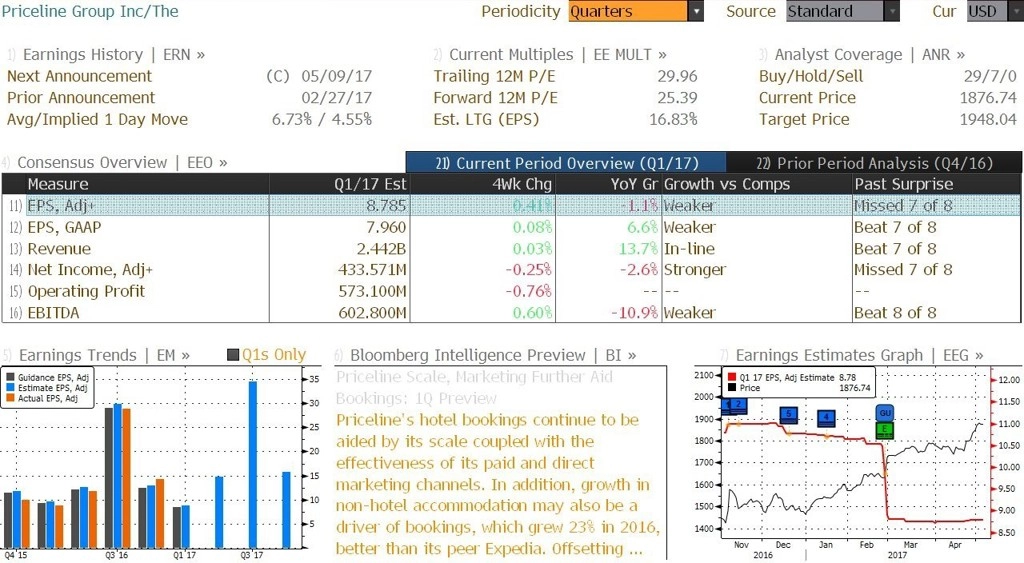The image size is (1024, 563).
Task: Click the green E earnings marker
Action: pyautogui.click(x=885, y=430)
